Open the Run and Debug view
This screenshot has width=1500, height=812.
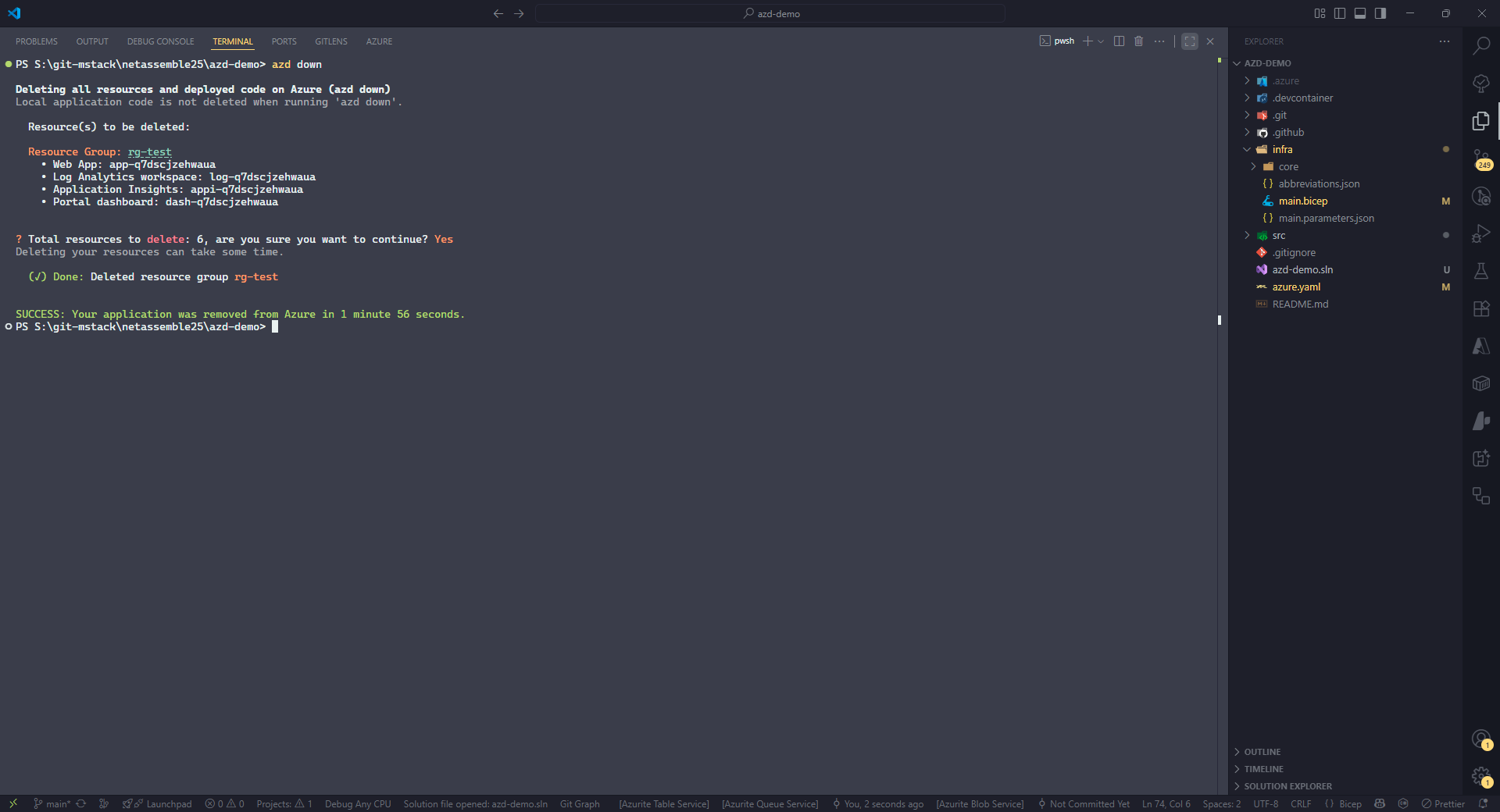pyautogui.click(x=1481, y=233)
